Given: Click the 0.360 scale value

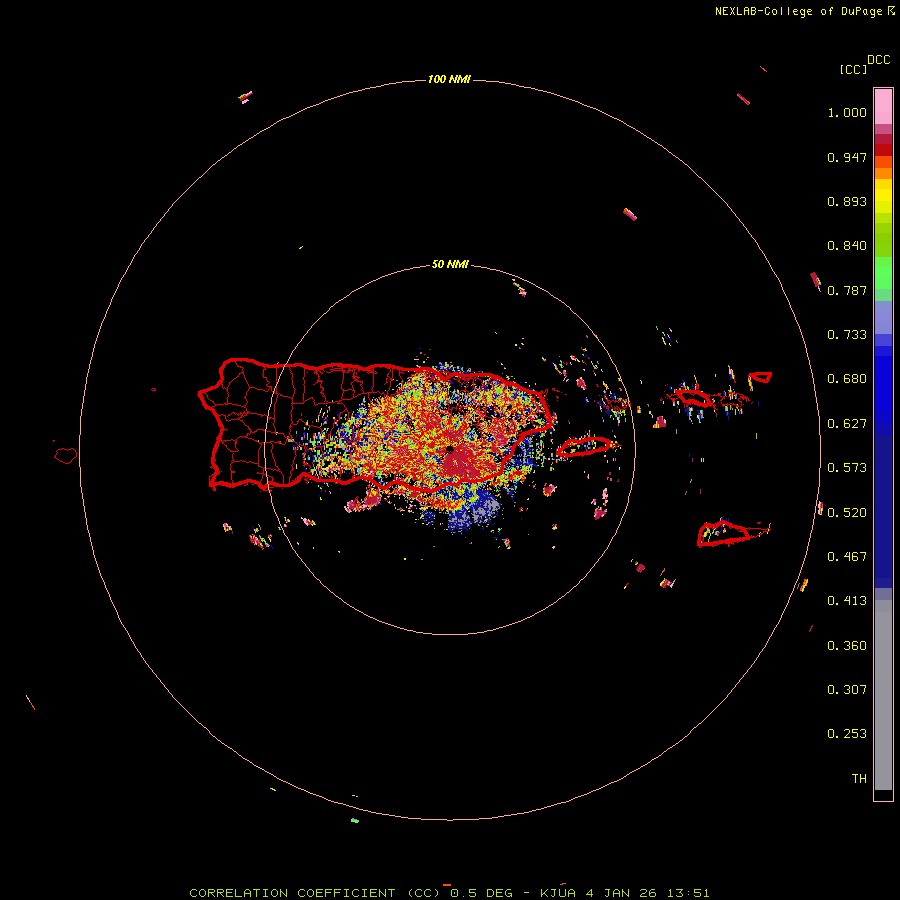Looking at the screenshot, I should point(847,646).
